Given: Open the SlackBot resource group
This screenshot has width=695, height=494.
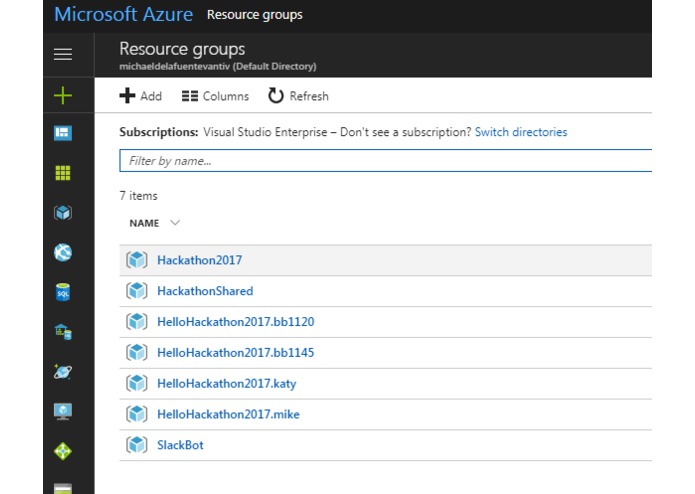Looking at the screenshot, I should [180, 445].
